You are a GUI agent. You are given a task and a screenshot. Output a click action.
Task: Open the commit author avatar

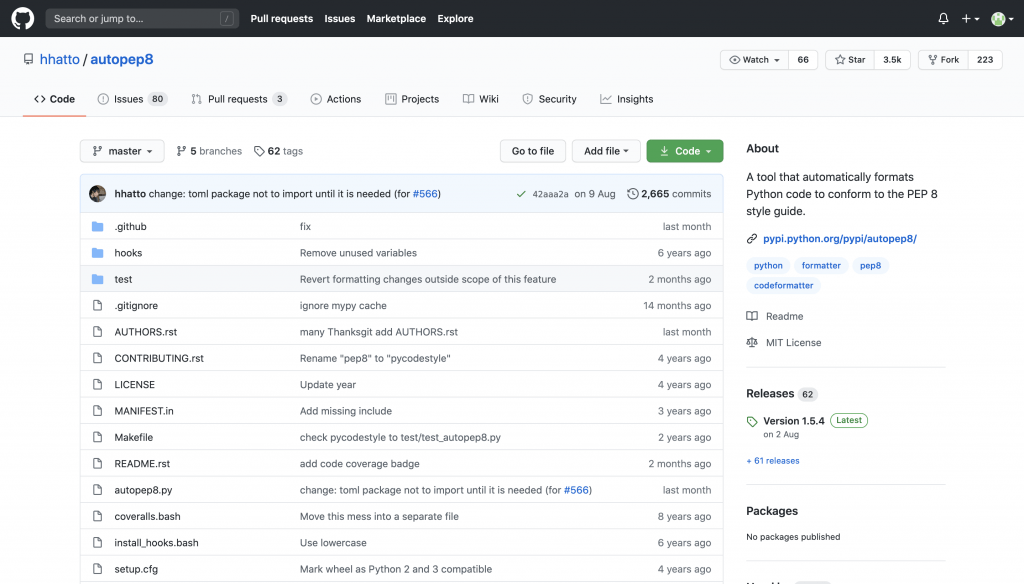[97, 194]
